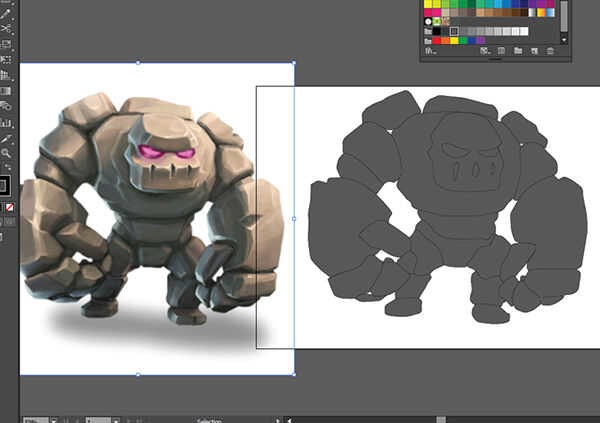Select the Scissors tool in the toolbar
Viewport: 600px width, 423px height.
pyautogui.click(x=6, y=28)
